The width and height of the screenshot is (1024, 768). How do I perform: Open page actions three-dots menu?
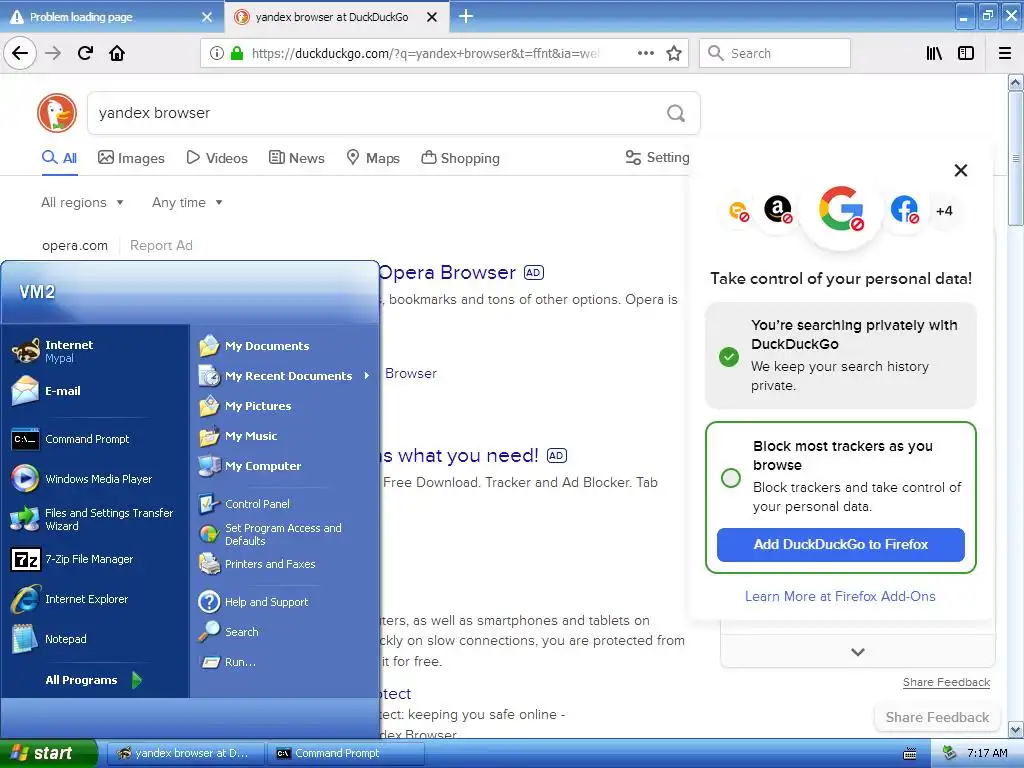point(645,53)
